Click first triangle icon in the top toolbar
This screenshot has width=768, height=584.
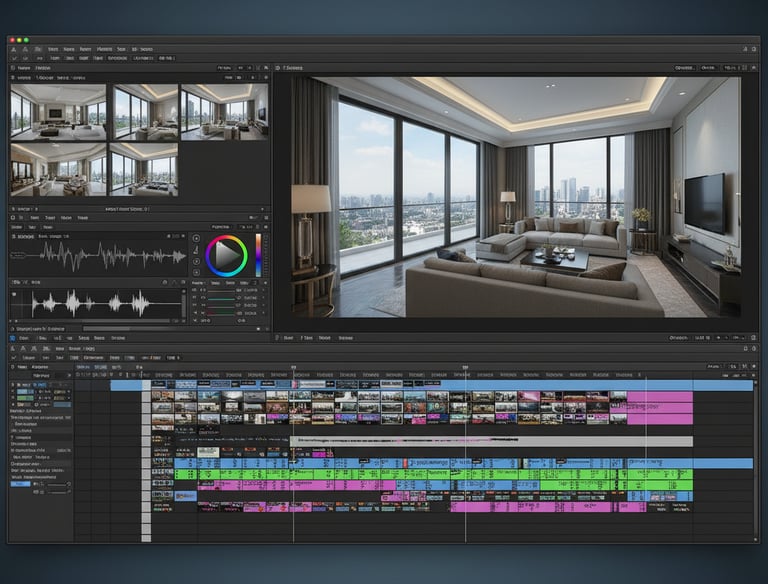click(14, 49)
